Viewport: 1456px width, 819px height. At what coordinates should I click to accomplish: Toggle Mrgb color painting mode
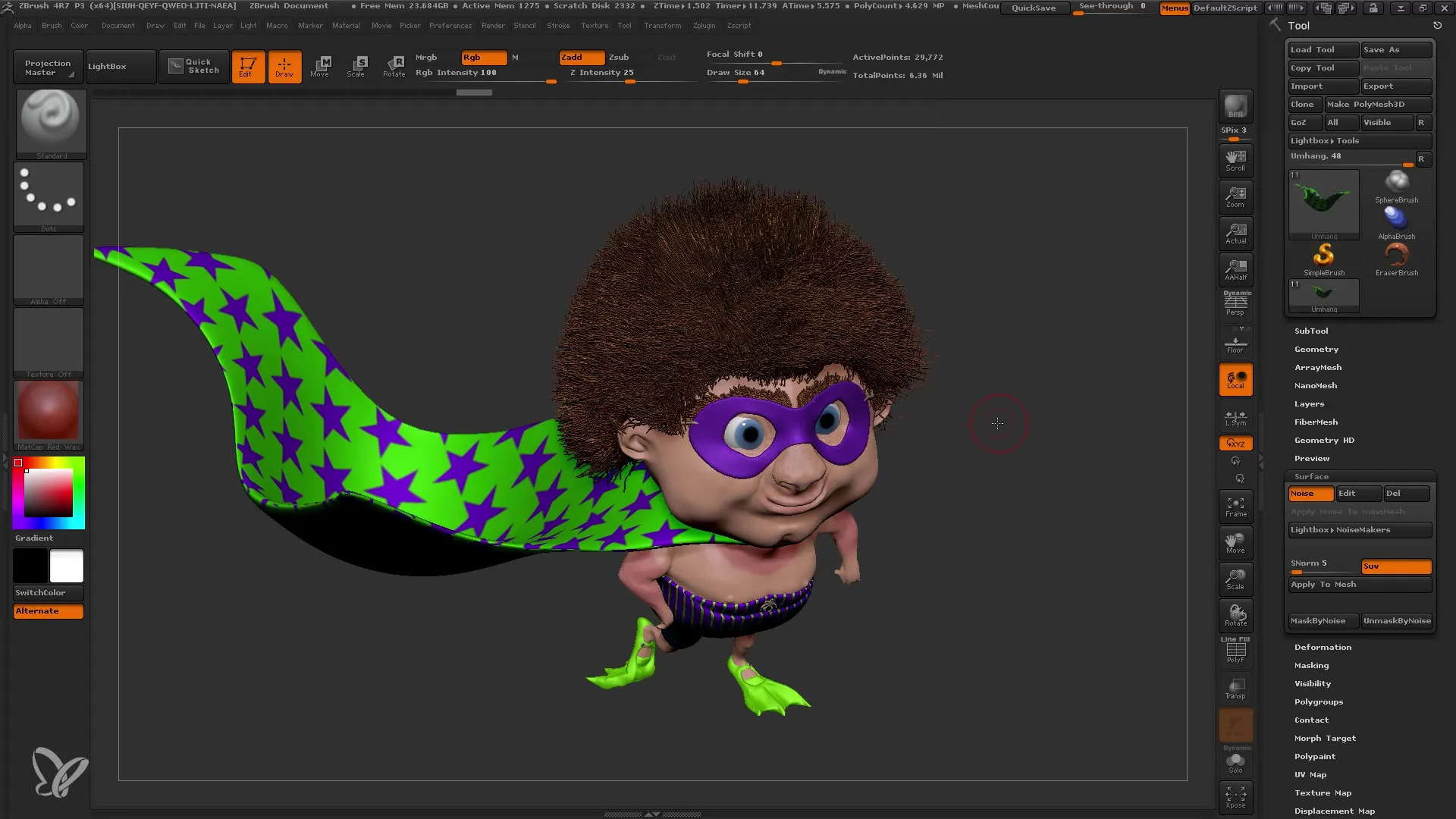pos(426,57)
